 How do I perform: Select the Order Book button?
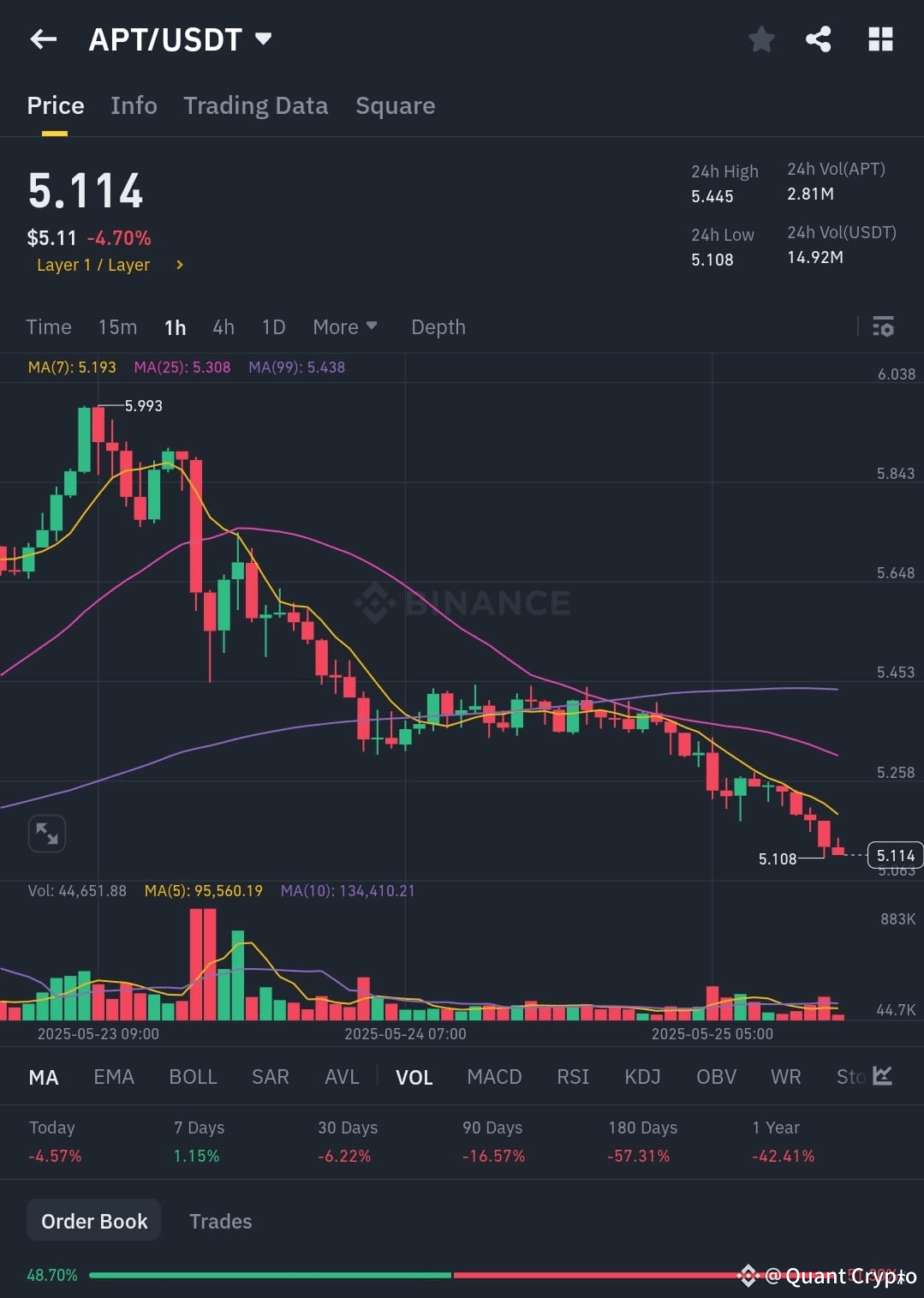click(93, 1220)
